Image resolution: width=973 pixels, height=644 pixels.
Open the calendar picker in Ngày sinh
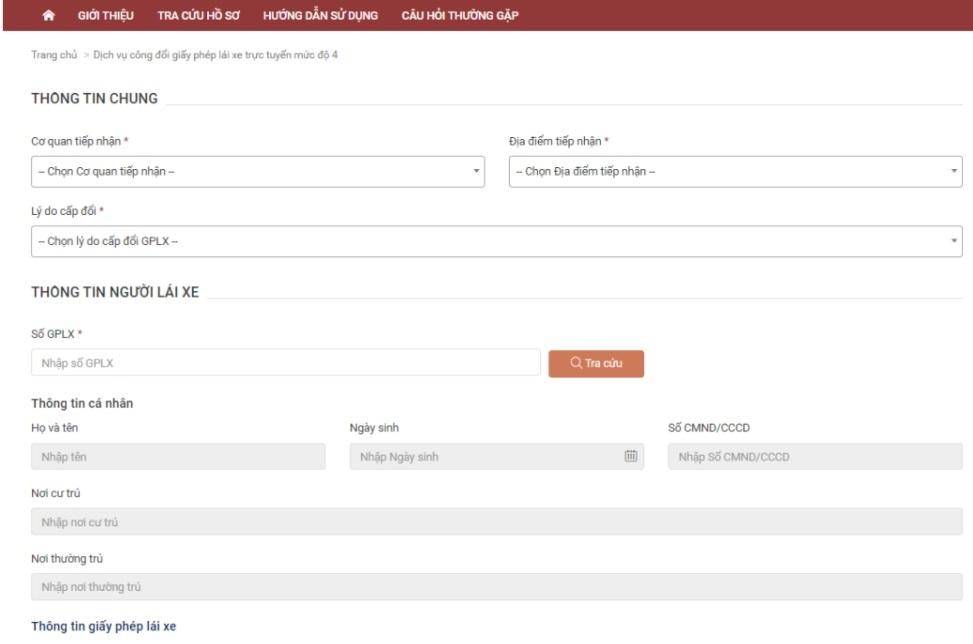coord(630,456)
